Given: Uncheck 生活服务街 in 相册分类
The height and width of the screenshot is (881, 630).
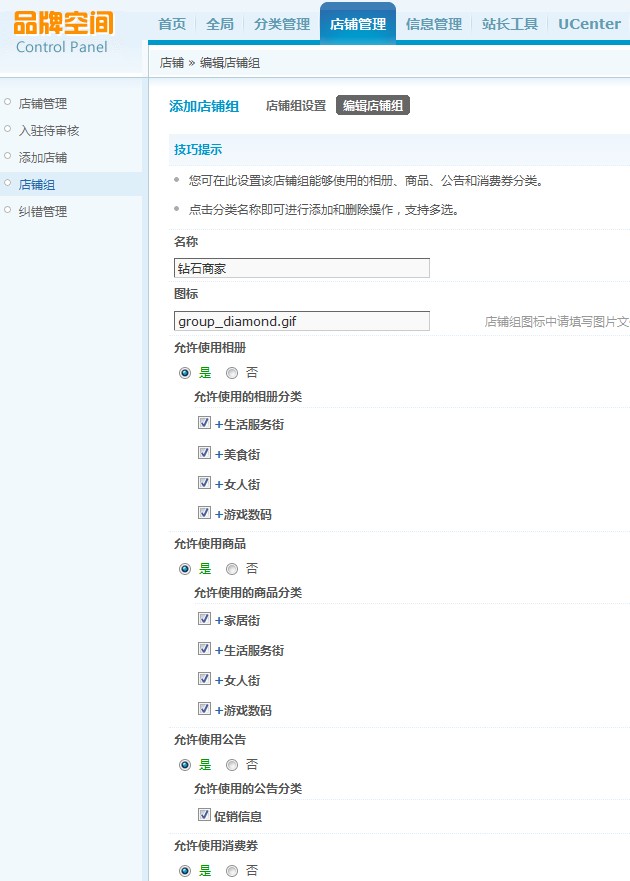Looking at the screenshot, I should tap(205, 423).
